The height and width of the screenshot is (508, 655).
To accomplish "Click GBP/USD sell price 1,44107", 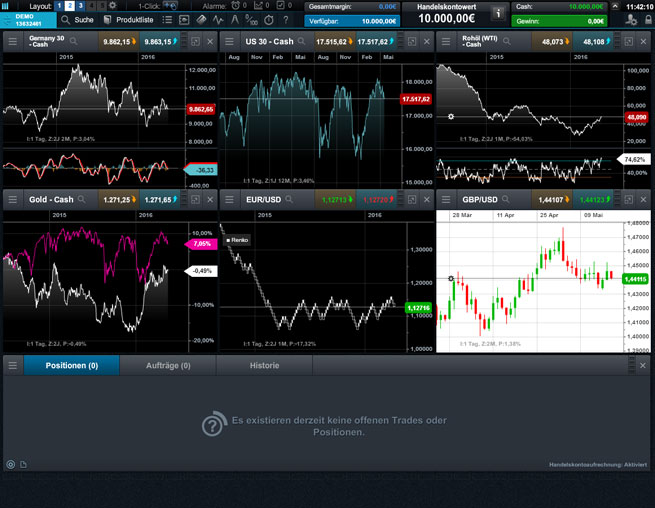I will click(553, 200).
